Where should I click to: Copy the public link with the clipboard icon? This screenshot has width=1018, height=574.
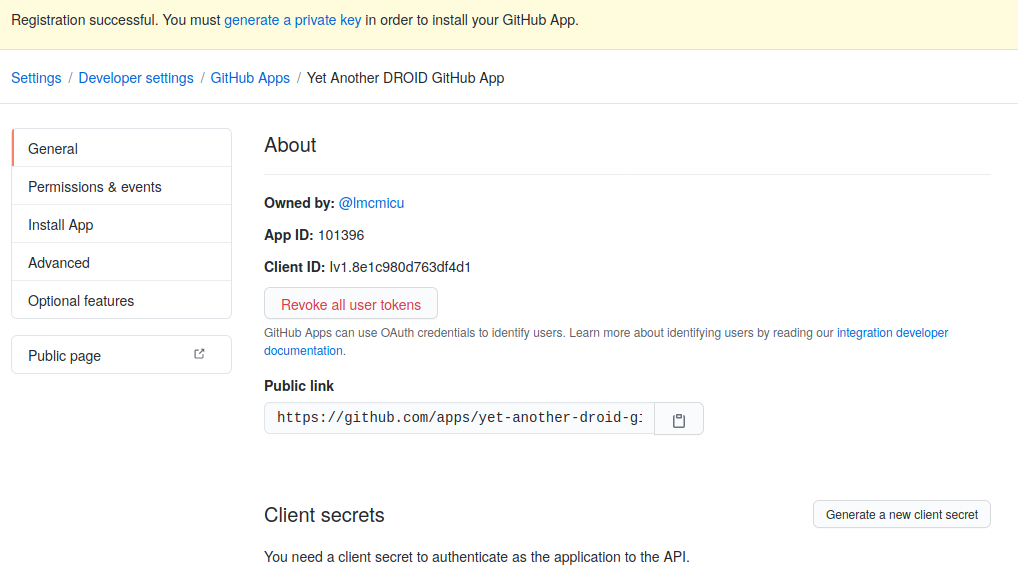pos(678,419)
